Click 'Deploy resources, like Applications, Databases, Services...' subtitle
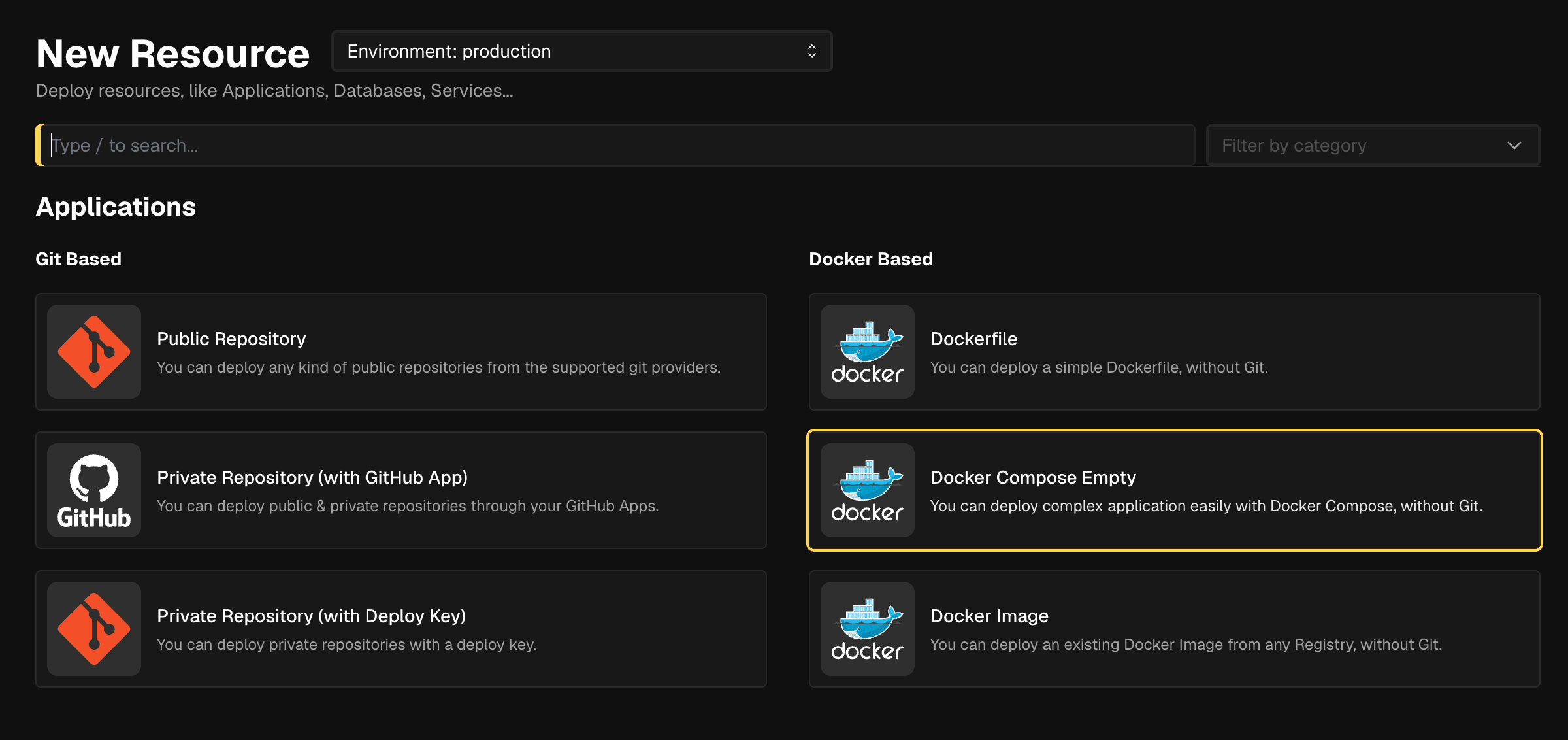The image size is (1568, 740). 274,90
